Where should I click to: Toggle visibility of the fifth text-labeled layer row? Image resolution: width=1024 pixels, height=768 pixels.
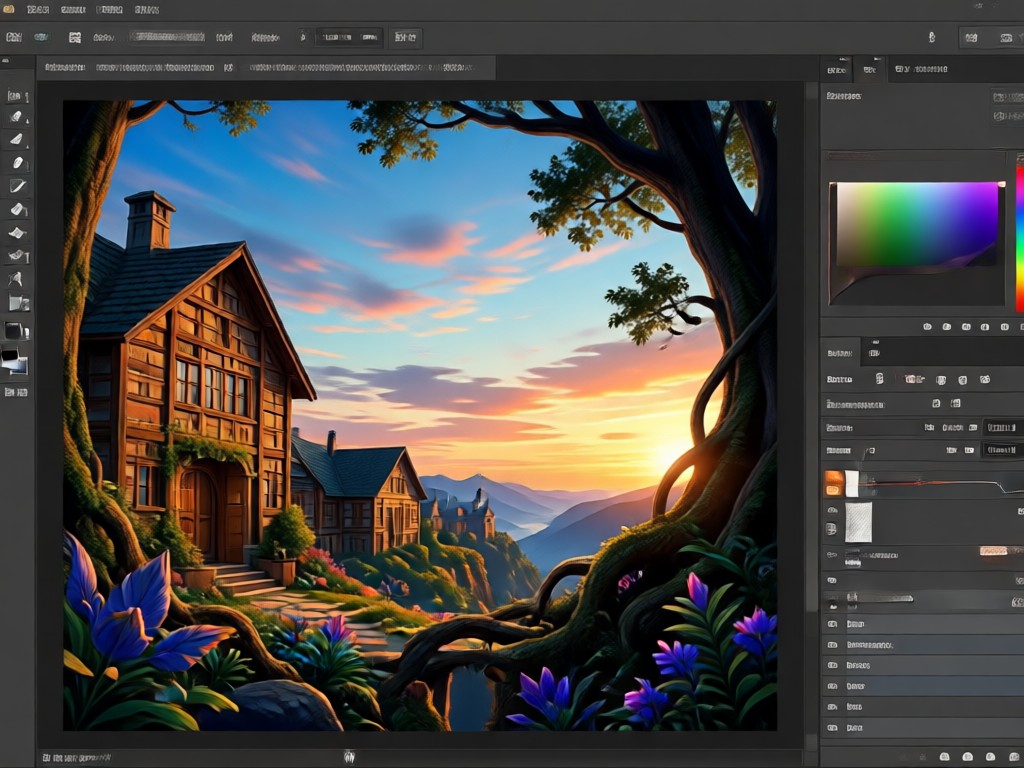coord(833,707)
